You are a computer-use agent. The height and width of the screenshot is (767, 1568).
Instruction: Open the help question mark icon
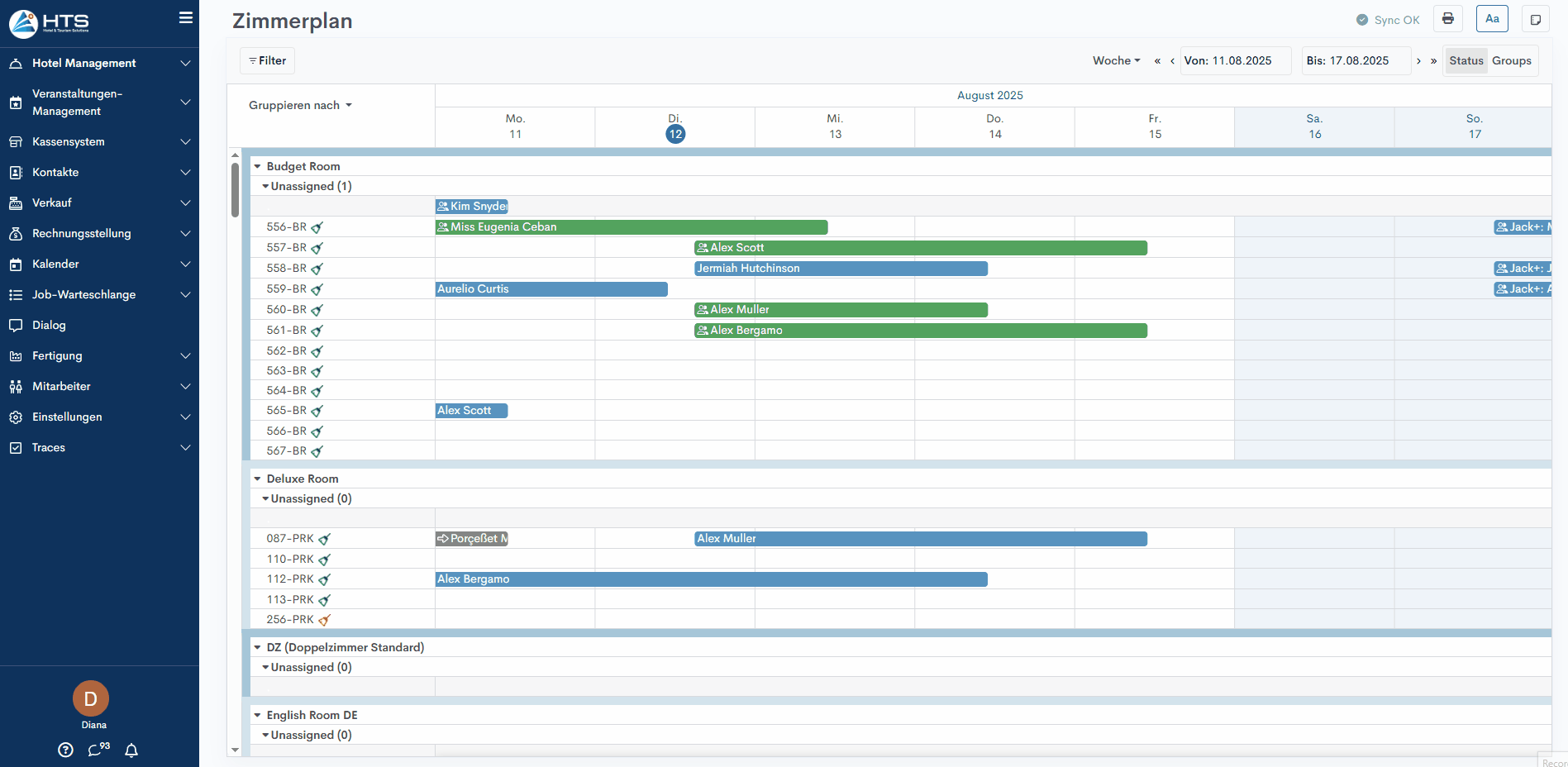66,750
